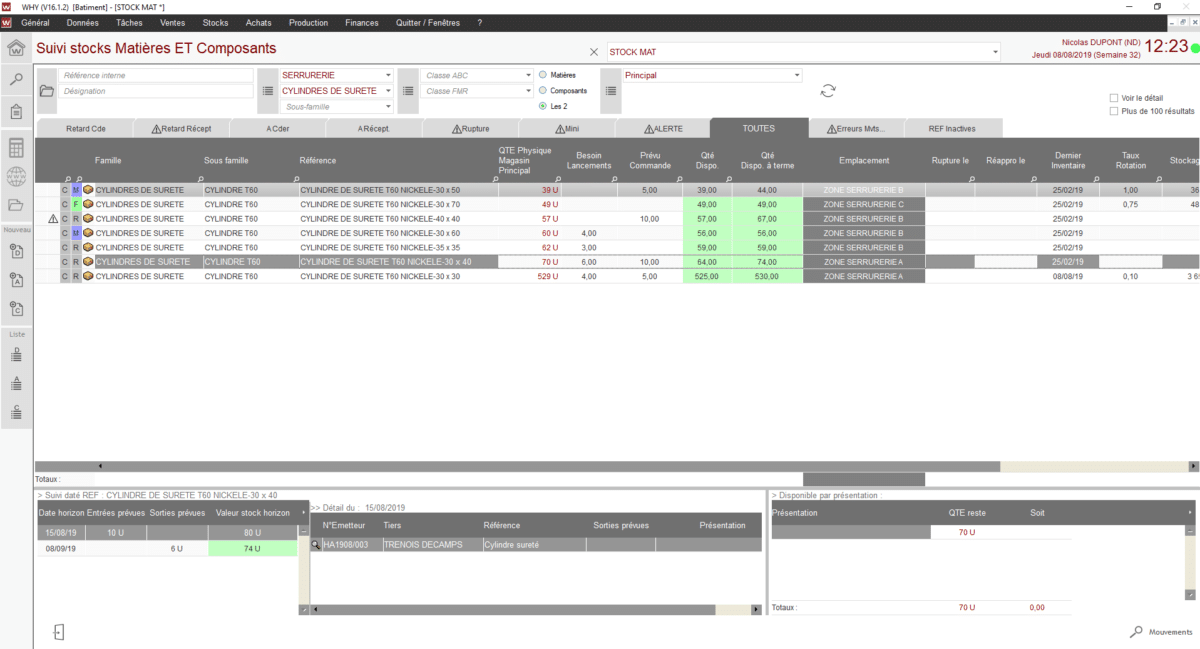This screenshot has width=1200, height=649.
Task: Select the Composants radio button
Action: click(543, 91)
